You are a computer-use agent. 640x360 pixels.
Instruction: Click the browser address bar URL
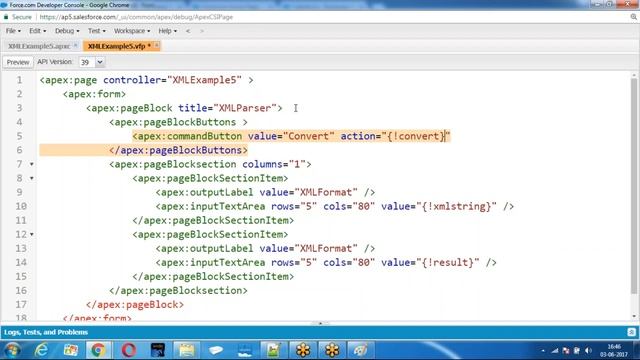coord(136,17)
